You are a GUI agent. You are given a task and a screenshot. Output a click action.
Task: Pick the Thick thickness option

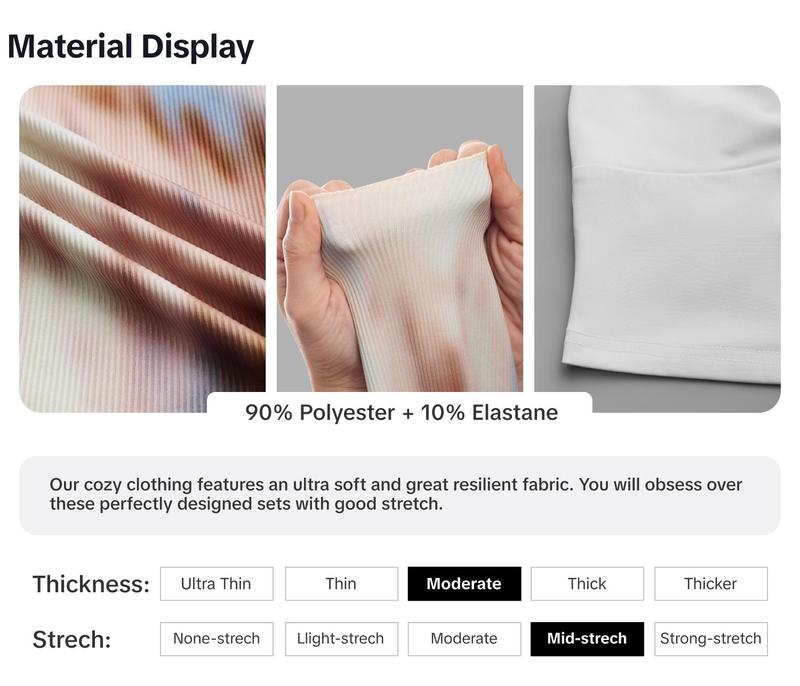point(587,583)
